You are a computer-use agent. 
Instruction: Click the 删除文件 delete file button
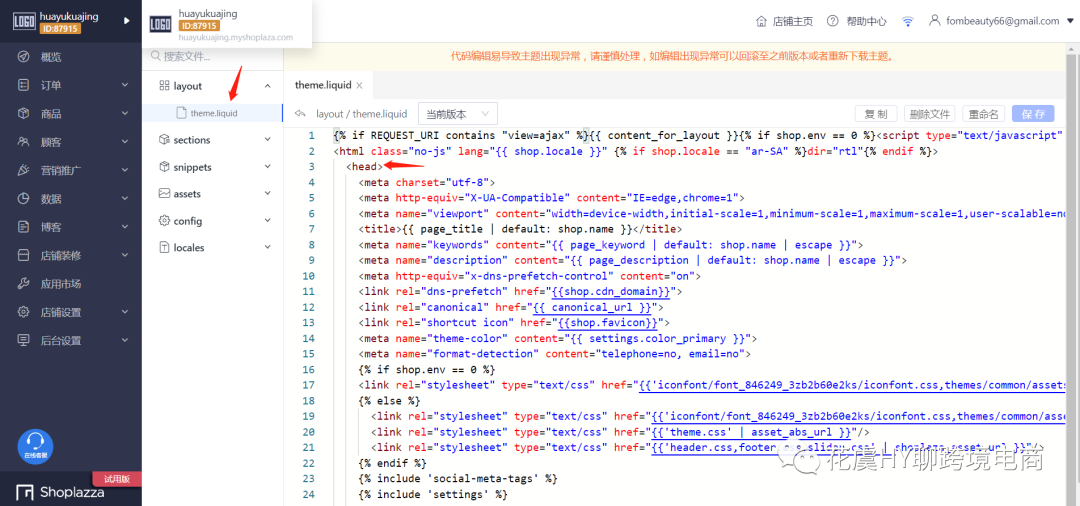(930, 114)
